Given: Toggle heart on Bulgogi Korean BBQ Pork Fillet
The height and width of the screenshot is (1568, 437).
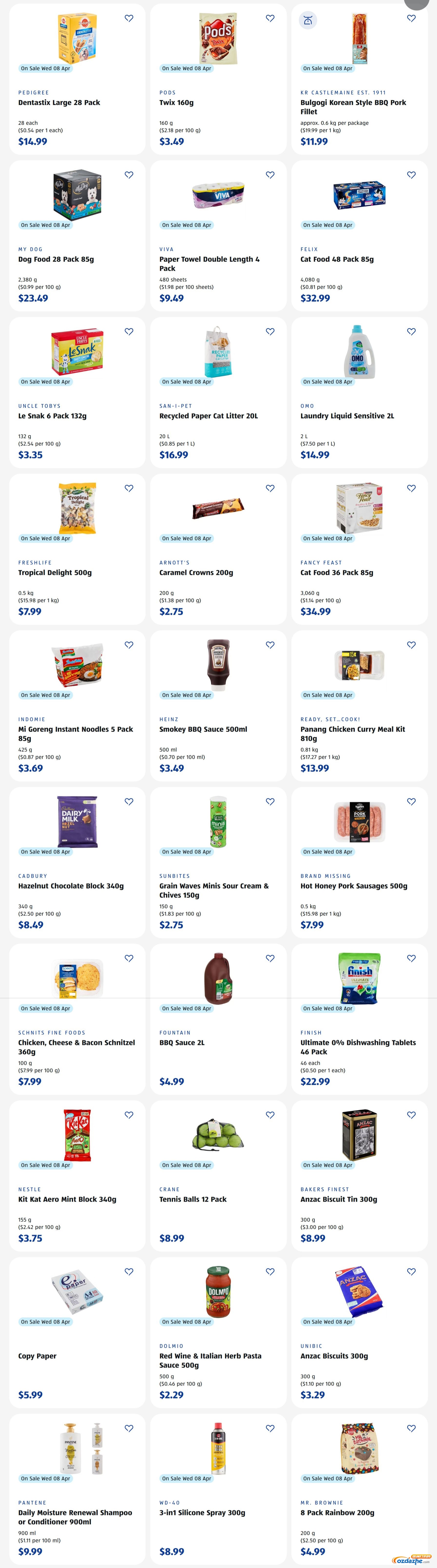Looking at the screenshot, I should click(x=411, y=18).
